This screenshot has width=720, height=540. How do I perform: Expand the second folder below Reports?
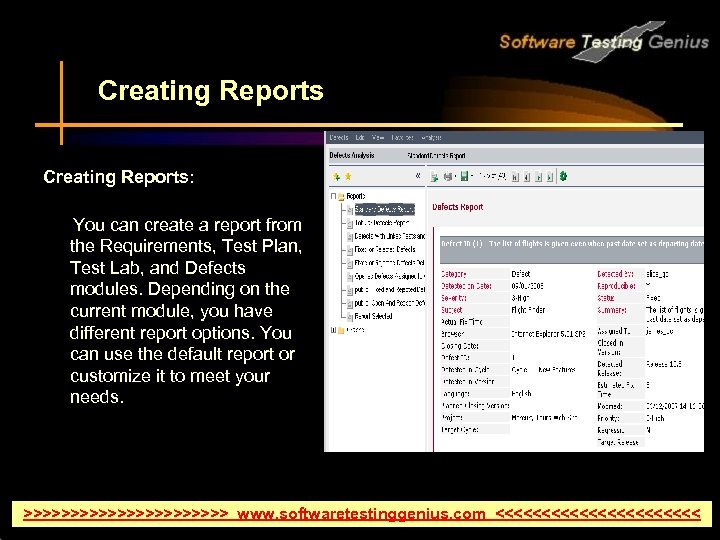[x=333, y=330]
